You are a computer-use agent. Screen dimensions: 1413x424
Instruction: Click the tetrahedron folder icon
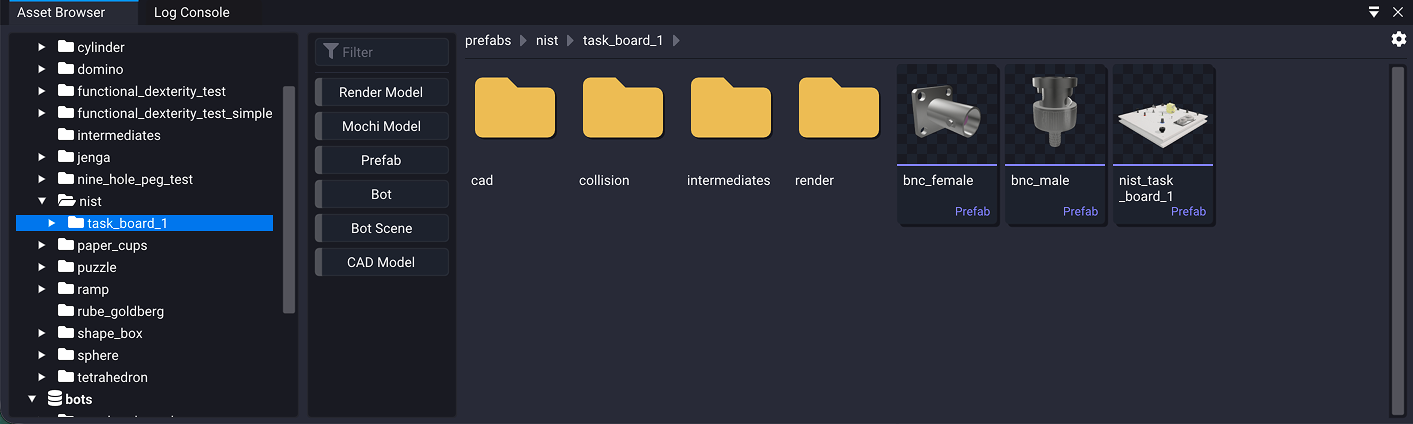click(66, 377)
